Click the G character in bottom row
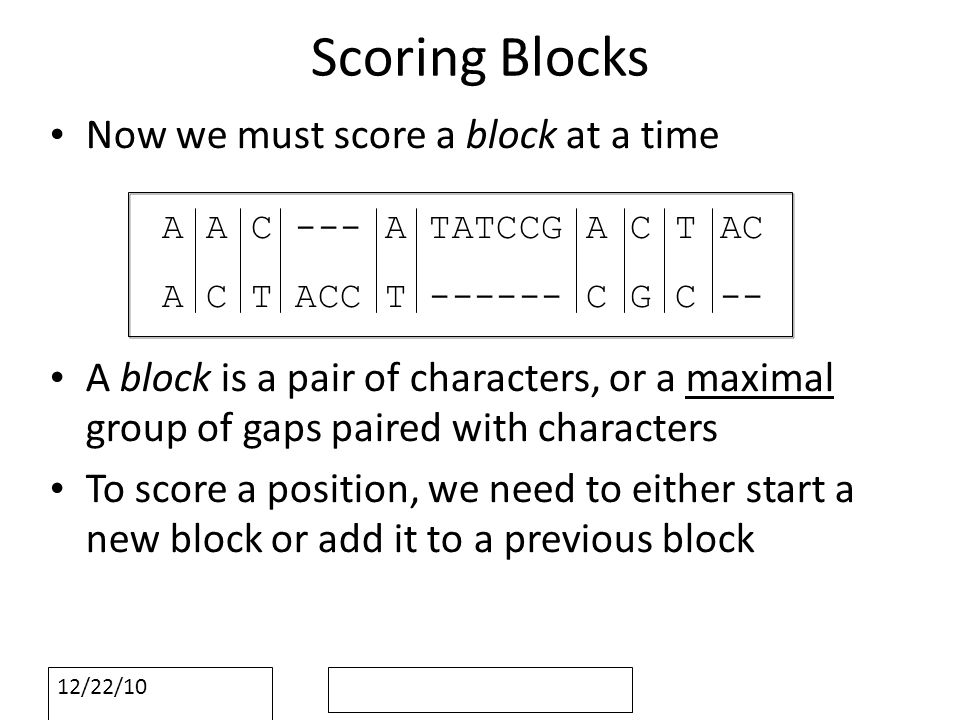 640,298
